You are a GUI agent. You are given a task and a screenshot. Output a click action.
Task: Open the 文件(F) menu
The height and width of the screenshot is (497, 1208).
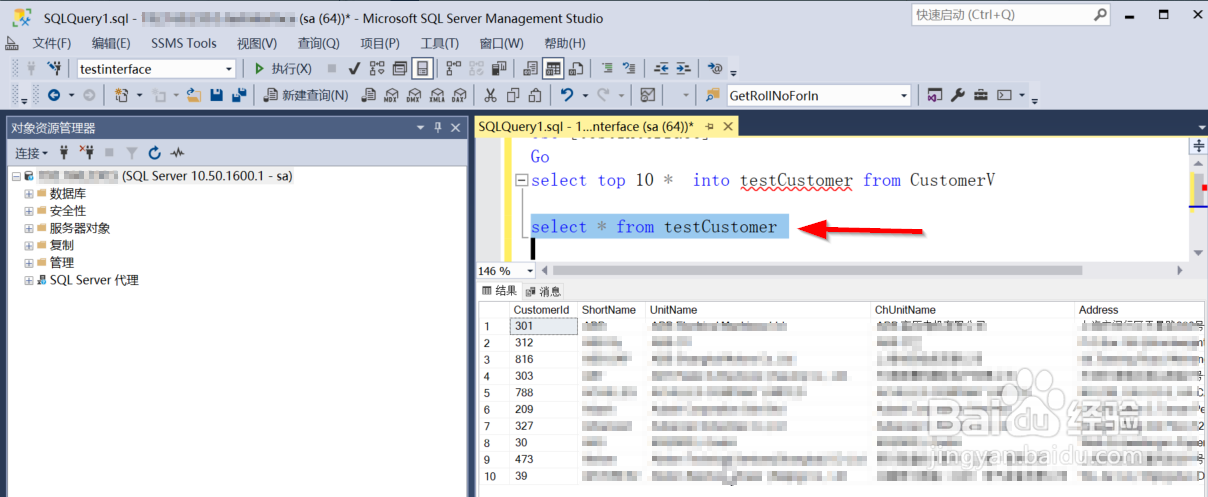pos(51,43)
